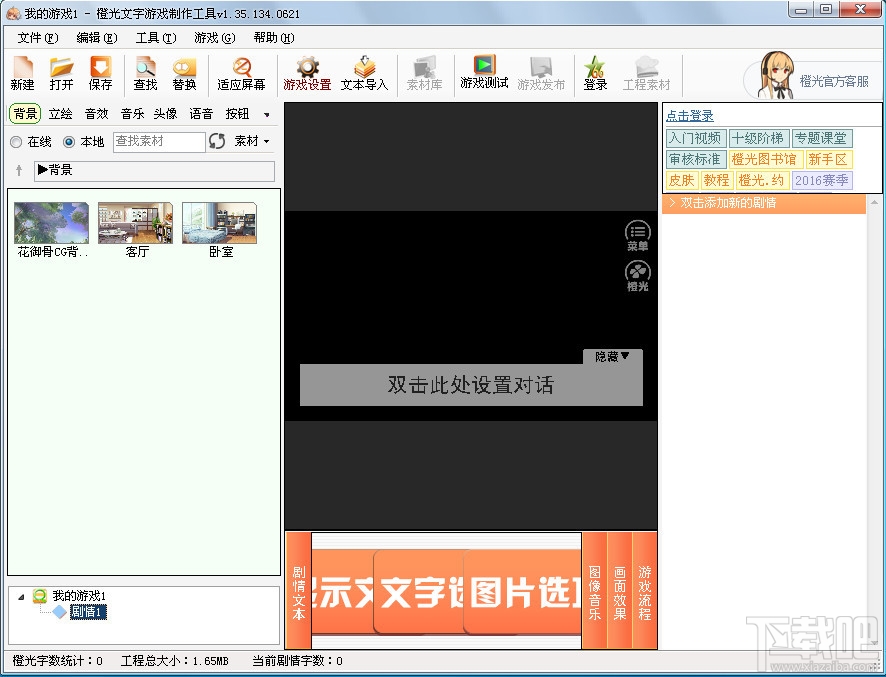Open 2016赛季 link

[822, 180]
